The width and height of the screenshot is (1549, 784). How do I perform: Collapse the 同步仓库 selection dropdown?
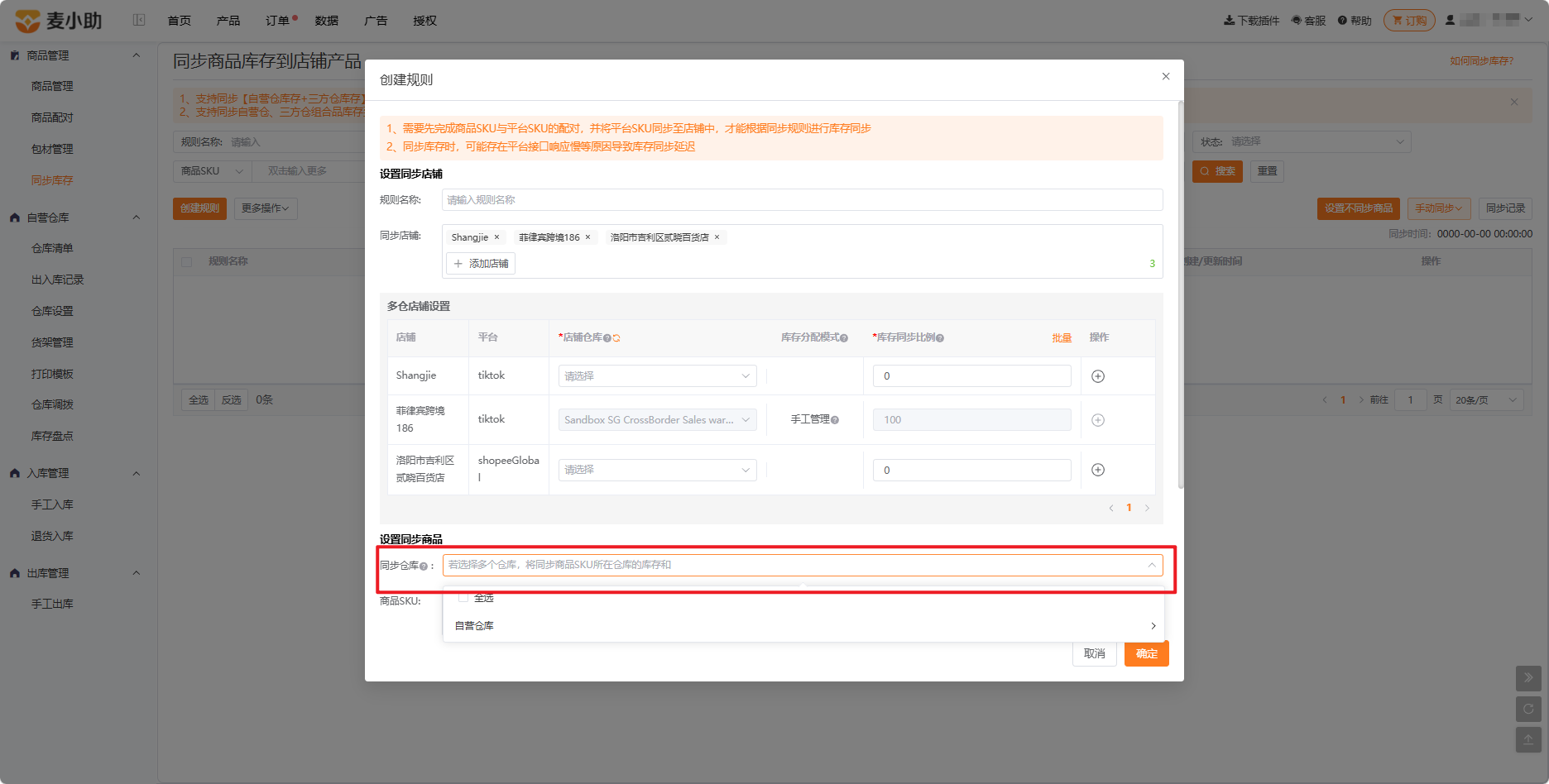coord(1152,565)
